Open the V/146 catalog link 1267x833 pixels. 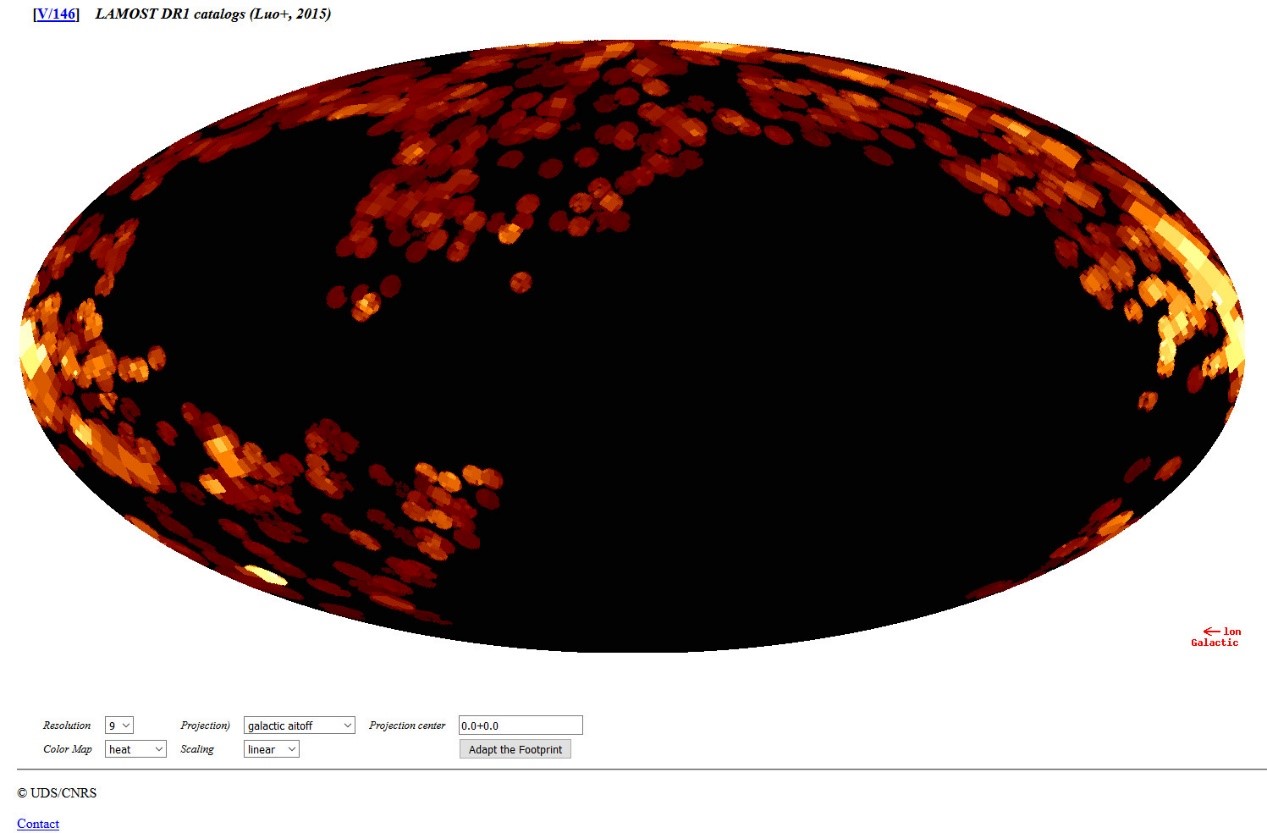tap(56, 14)
